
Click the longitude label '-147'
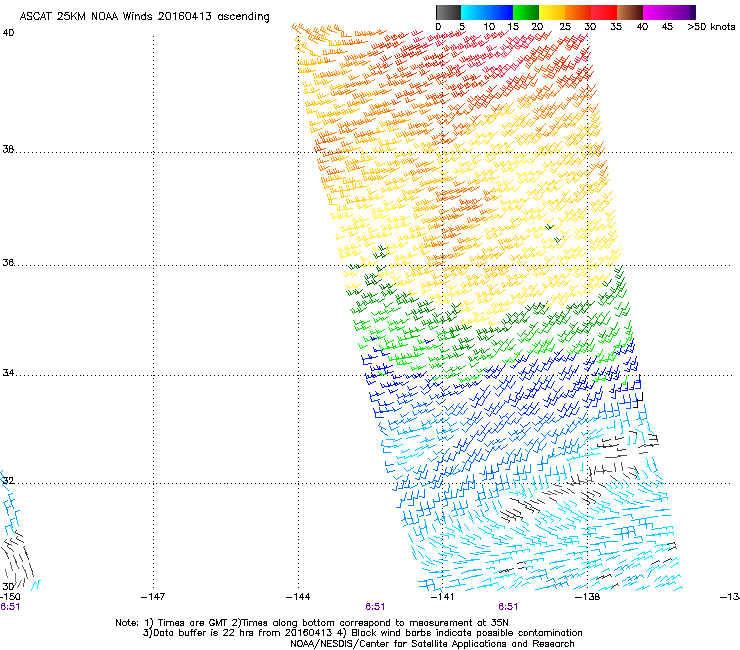pyautogui.click(x=153, y=597)
